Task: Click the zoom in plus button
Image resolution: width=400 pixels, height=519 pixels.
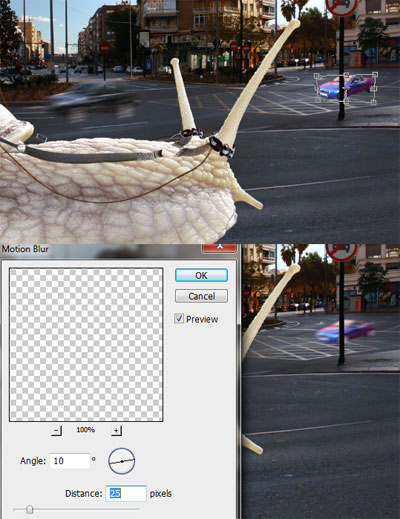Action: point(116,431)
